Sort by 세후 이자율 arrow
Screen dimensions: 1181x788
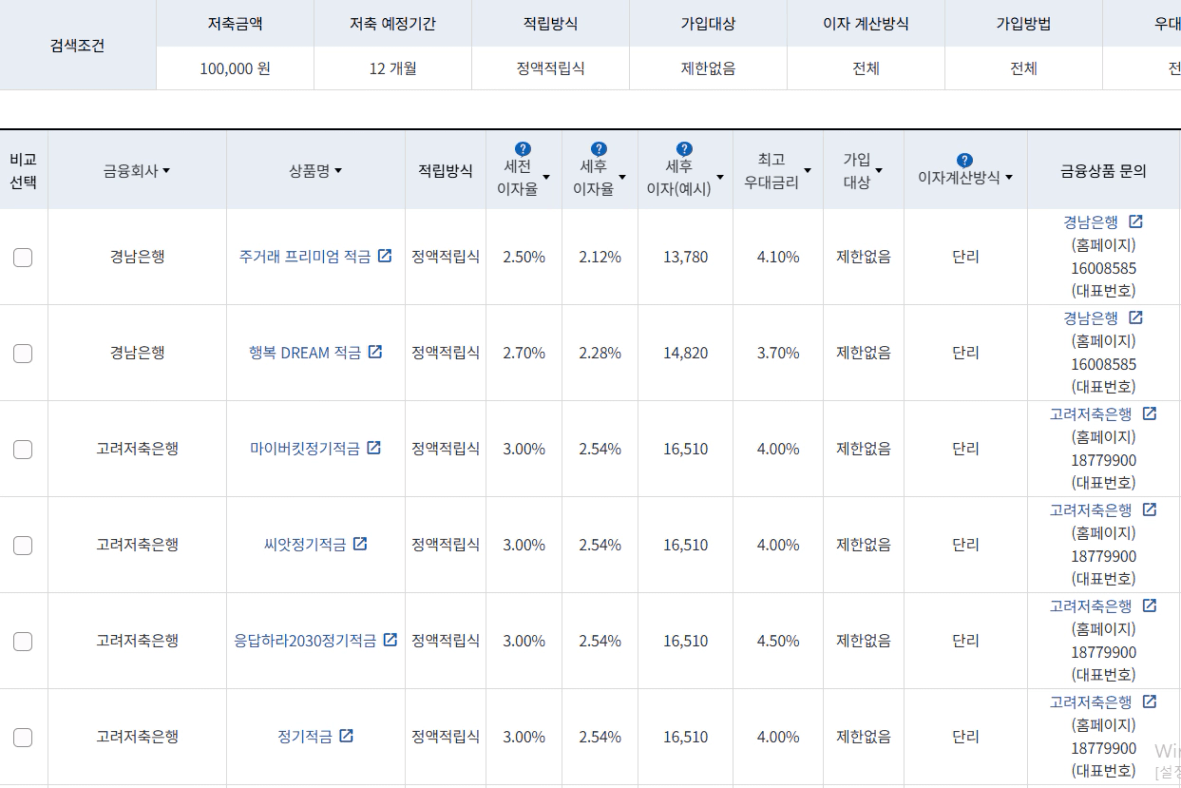click(x=622, y=178)
